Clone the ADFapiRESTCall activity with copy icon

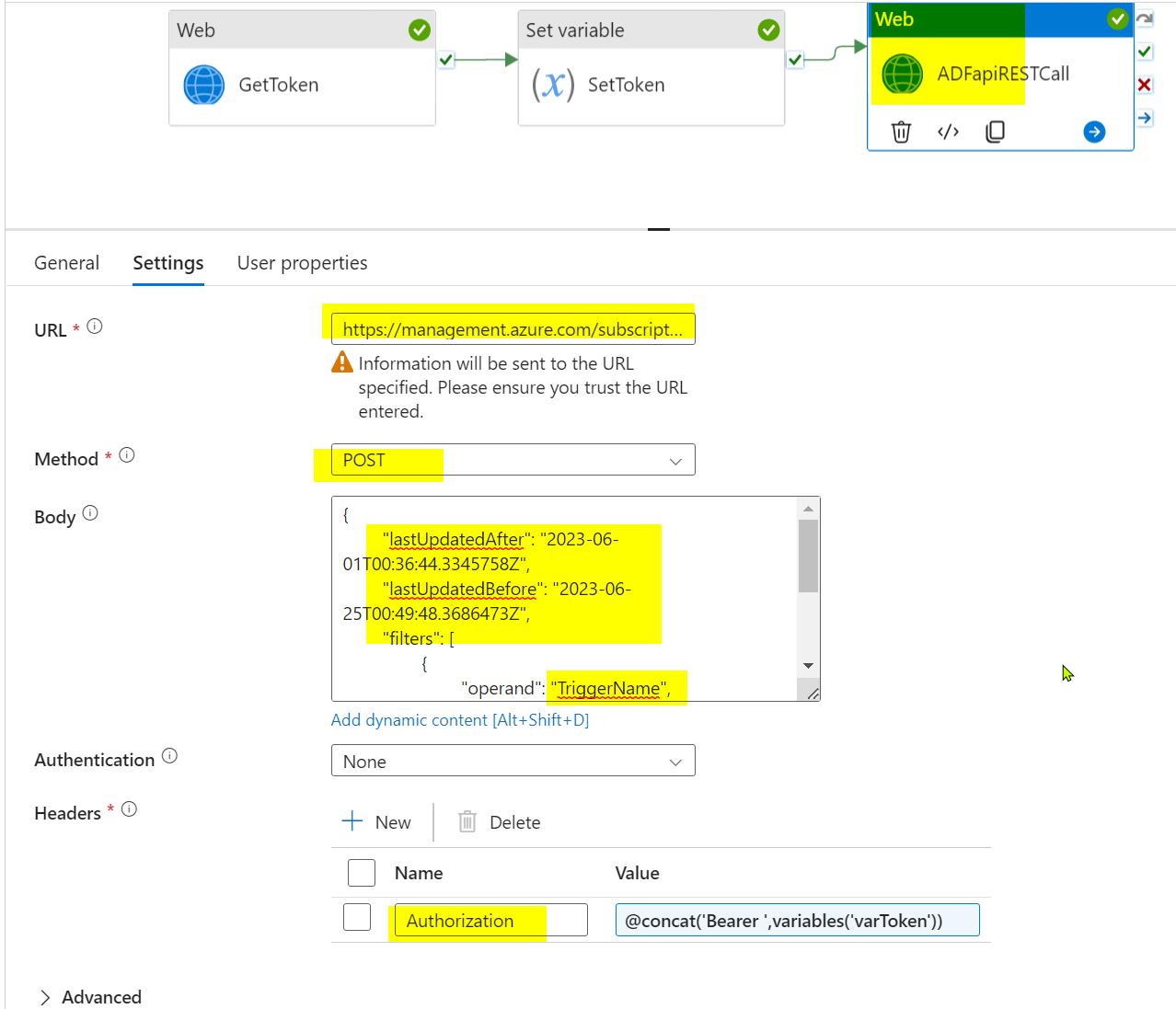coord(995,132)
